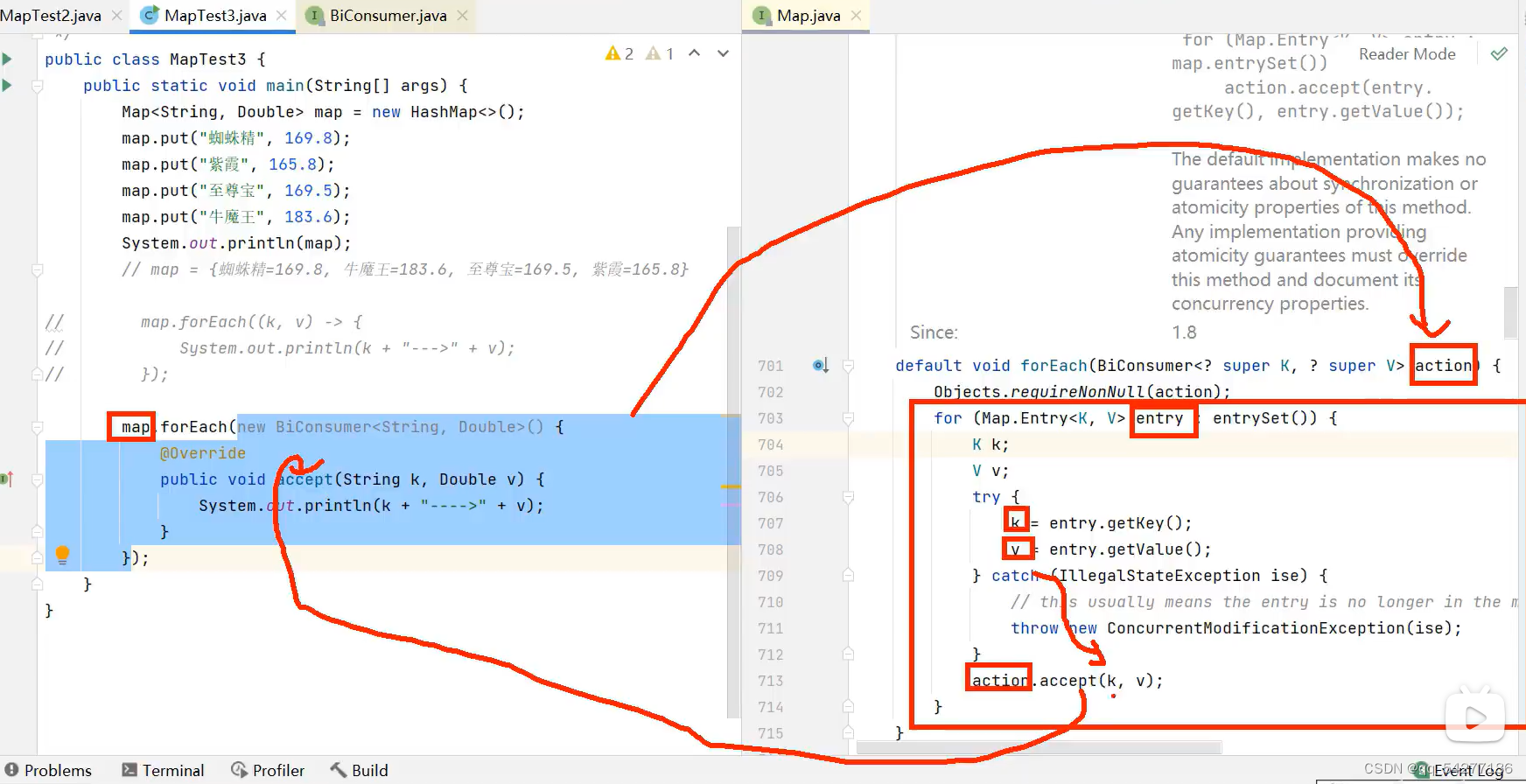This screenshot has height=784, width=1526.
Task: Go to next highlighted error arrow
Action: pos(723,53)
